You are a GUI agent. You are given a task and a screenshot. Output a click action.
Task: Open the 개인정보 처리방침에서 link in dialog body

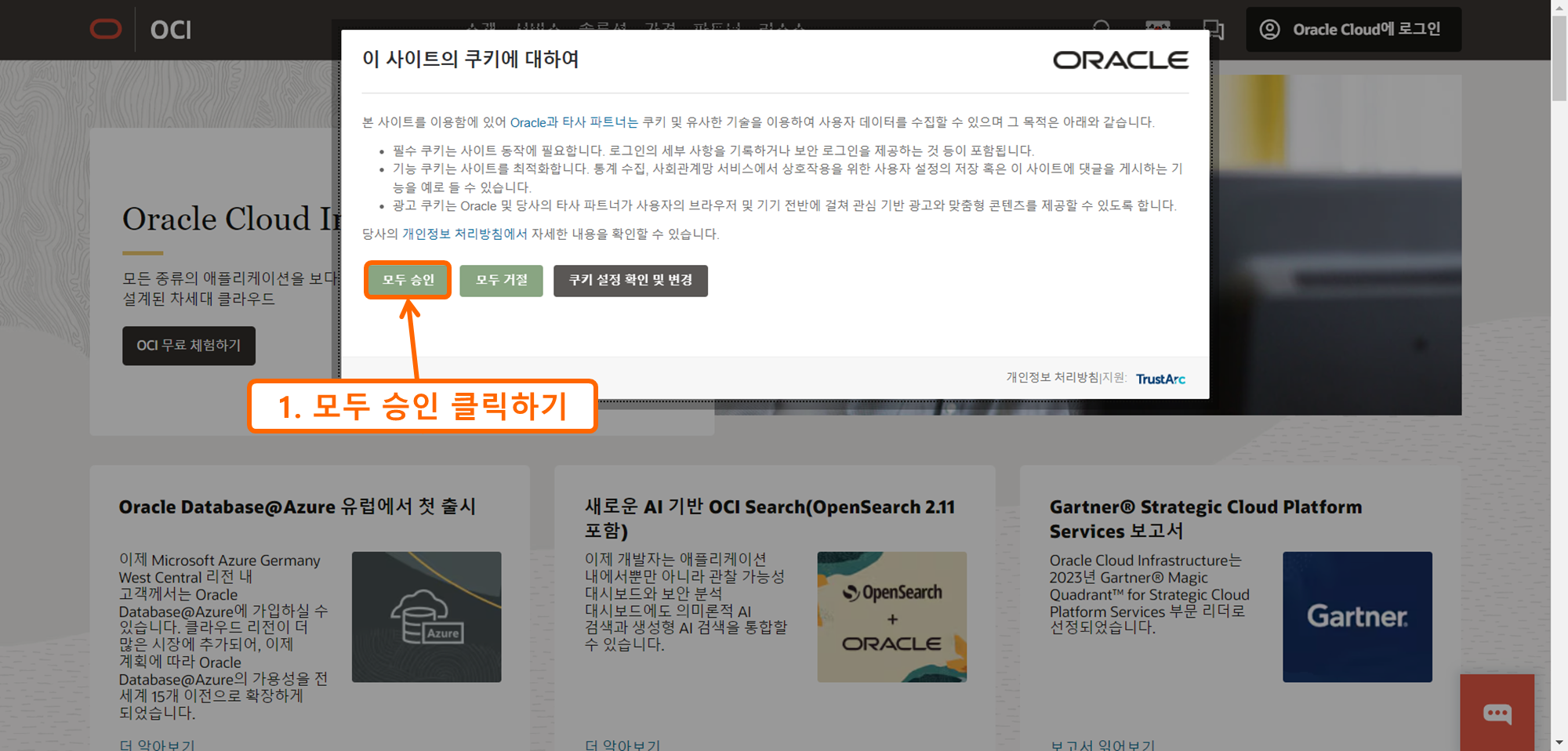[x=464, y=234]
